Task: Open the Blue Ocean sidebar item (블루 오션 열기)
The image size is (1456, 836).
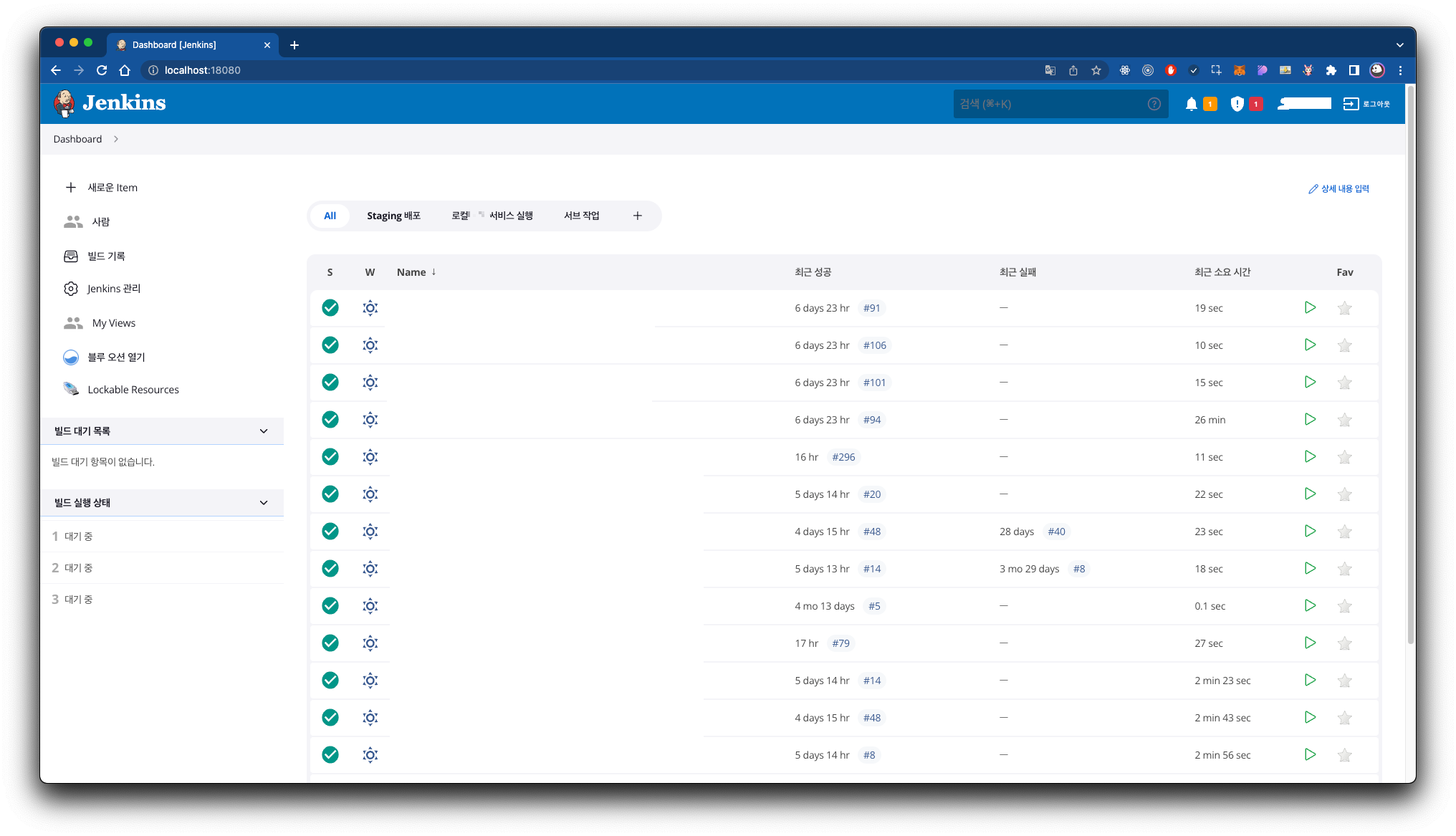Action: pyautogui.click(x=116, y=357)
